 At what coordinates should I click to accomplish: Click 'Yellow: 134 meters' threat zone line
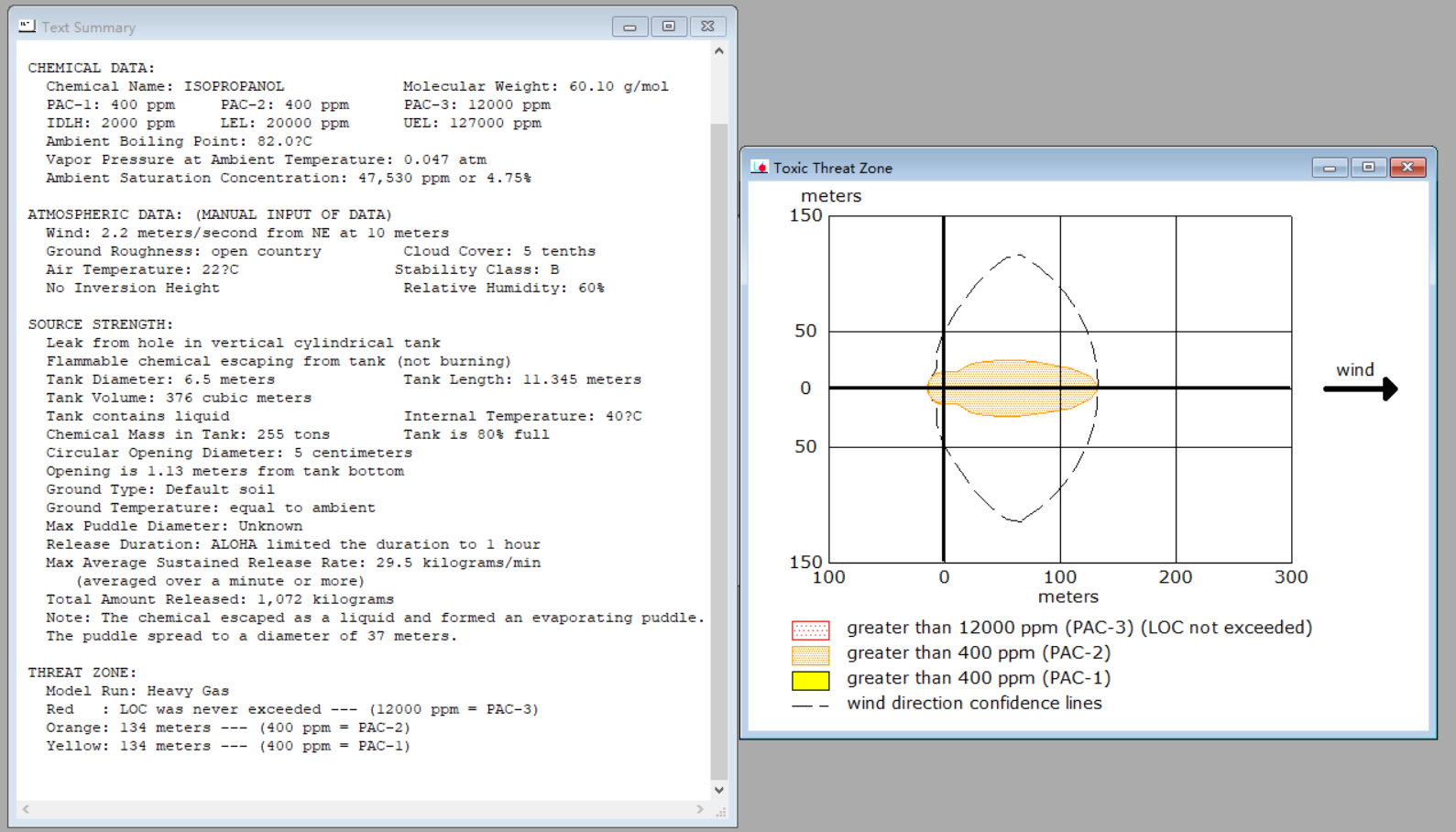click(228, 746)
